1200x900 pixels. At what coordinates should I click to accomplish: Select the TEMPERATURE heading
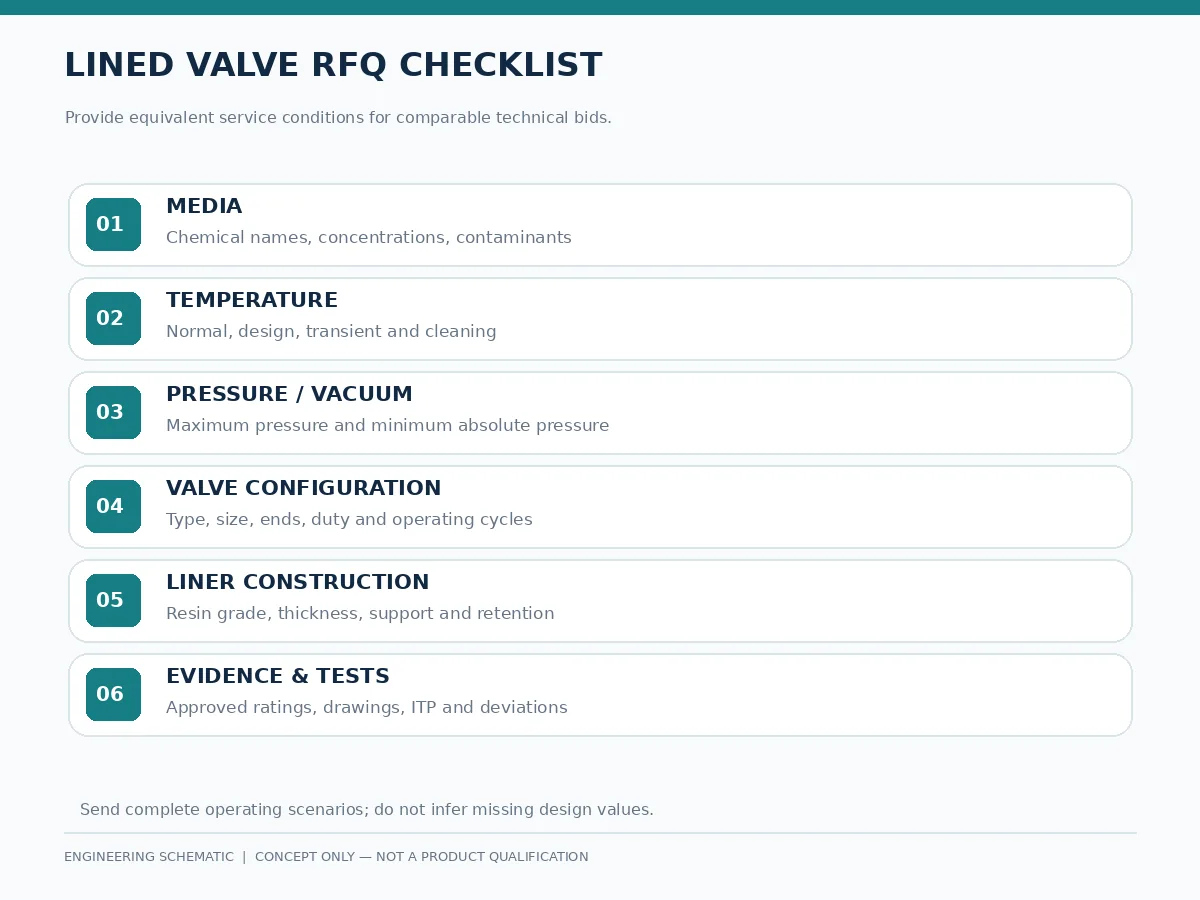(x=252, y=300)
